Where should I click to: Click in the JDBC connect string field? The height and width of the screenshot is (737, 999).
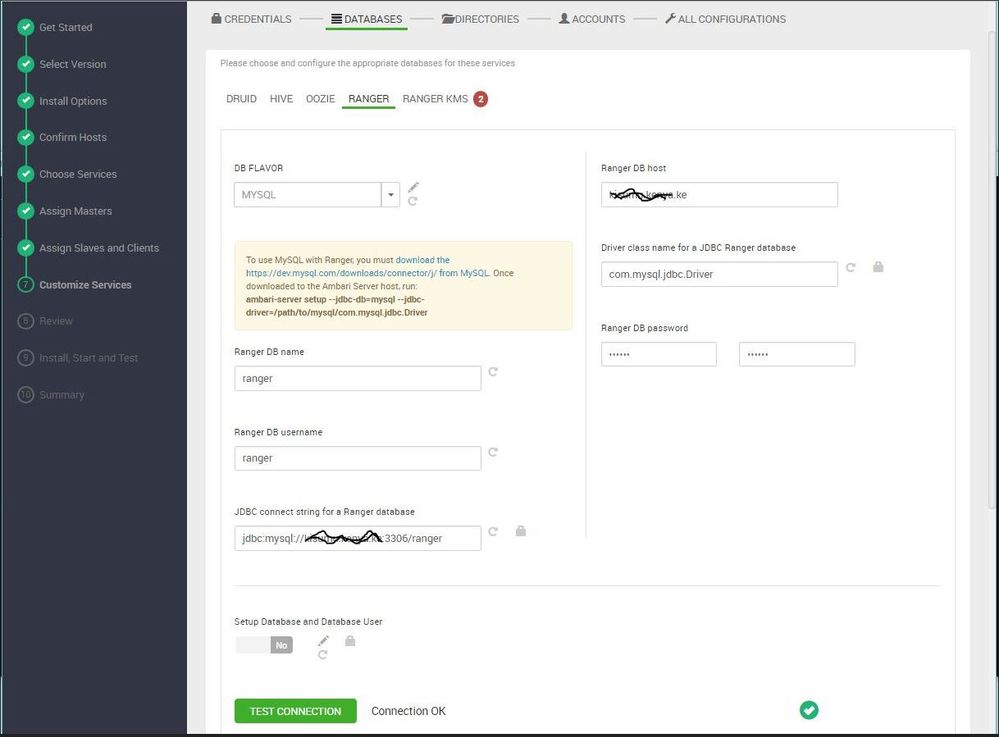tap(357, 538)
